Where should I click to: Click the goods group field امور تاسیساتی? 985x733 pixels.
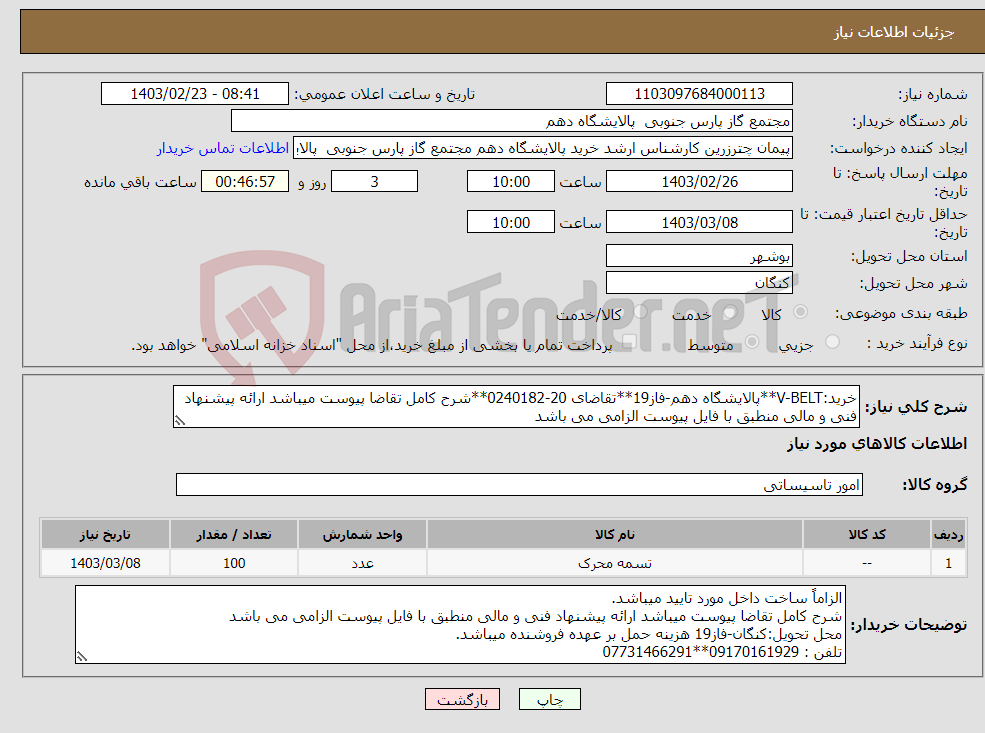(x=520, y=484)
